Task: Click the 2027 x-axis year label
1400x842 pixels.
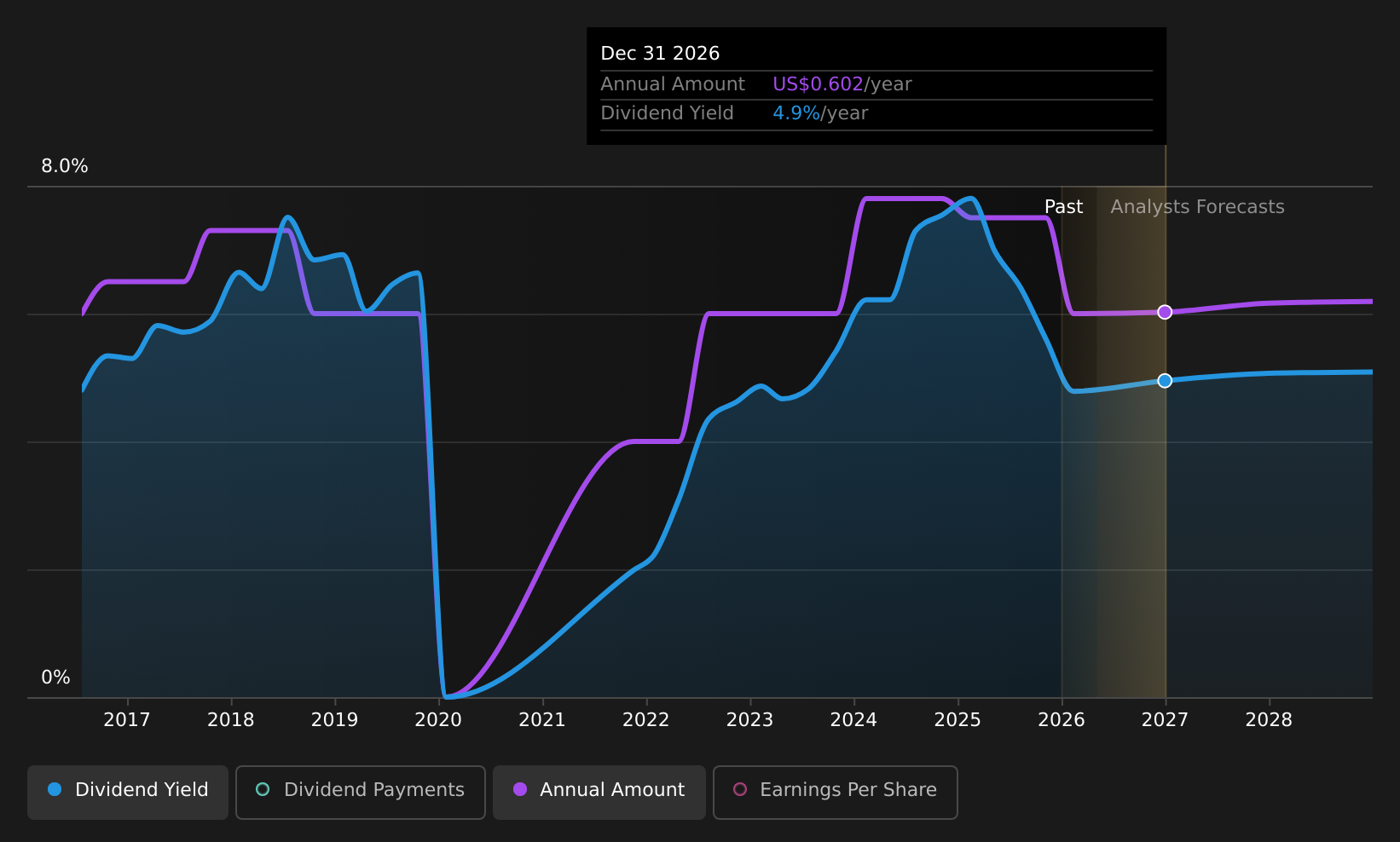Action: pyautogui.click(x=1165, y=720)
